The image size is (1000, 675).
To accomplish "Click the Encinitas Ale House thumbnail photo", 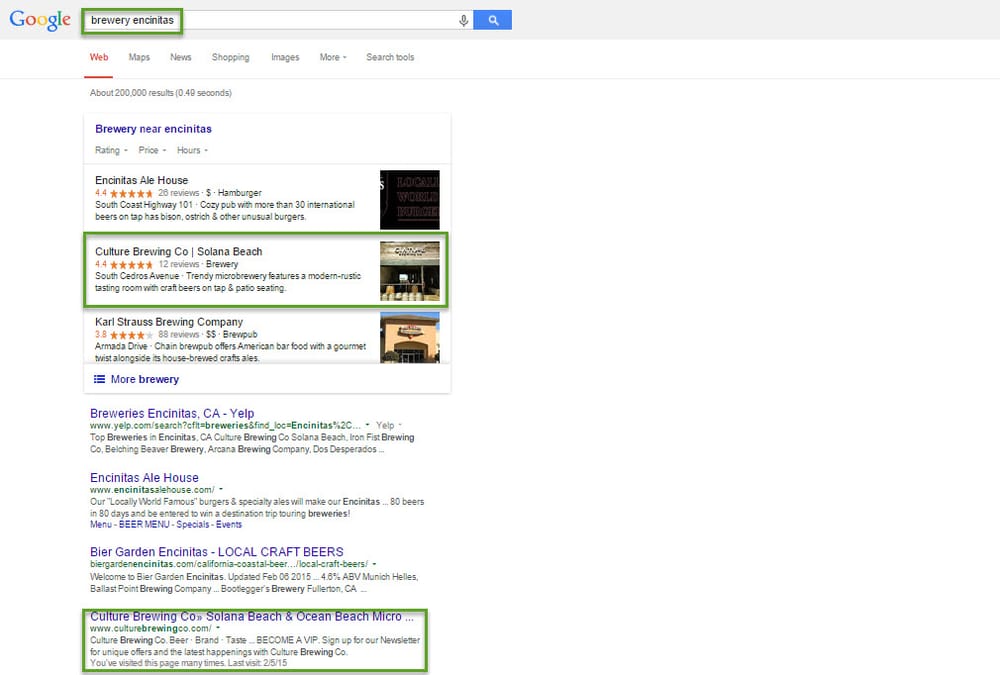I will (x=409, y=200).
